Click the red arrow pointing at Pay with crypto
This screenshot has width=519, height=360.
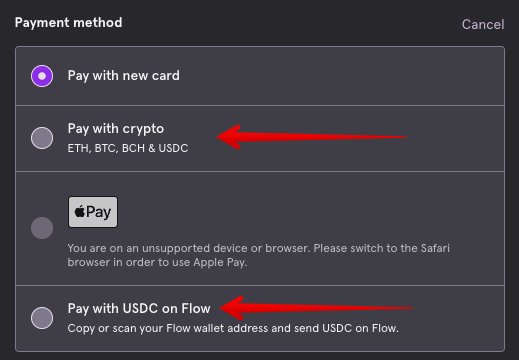coord(311,137)
